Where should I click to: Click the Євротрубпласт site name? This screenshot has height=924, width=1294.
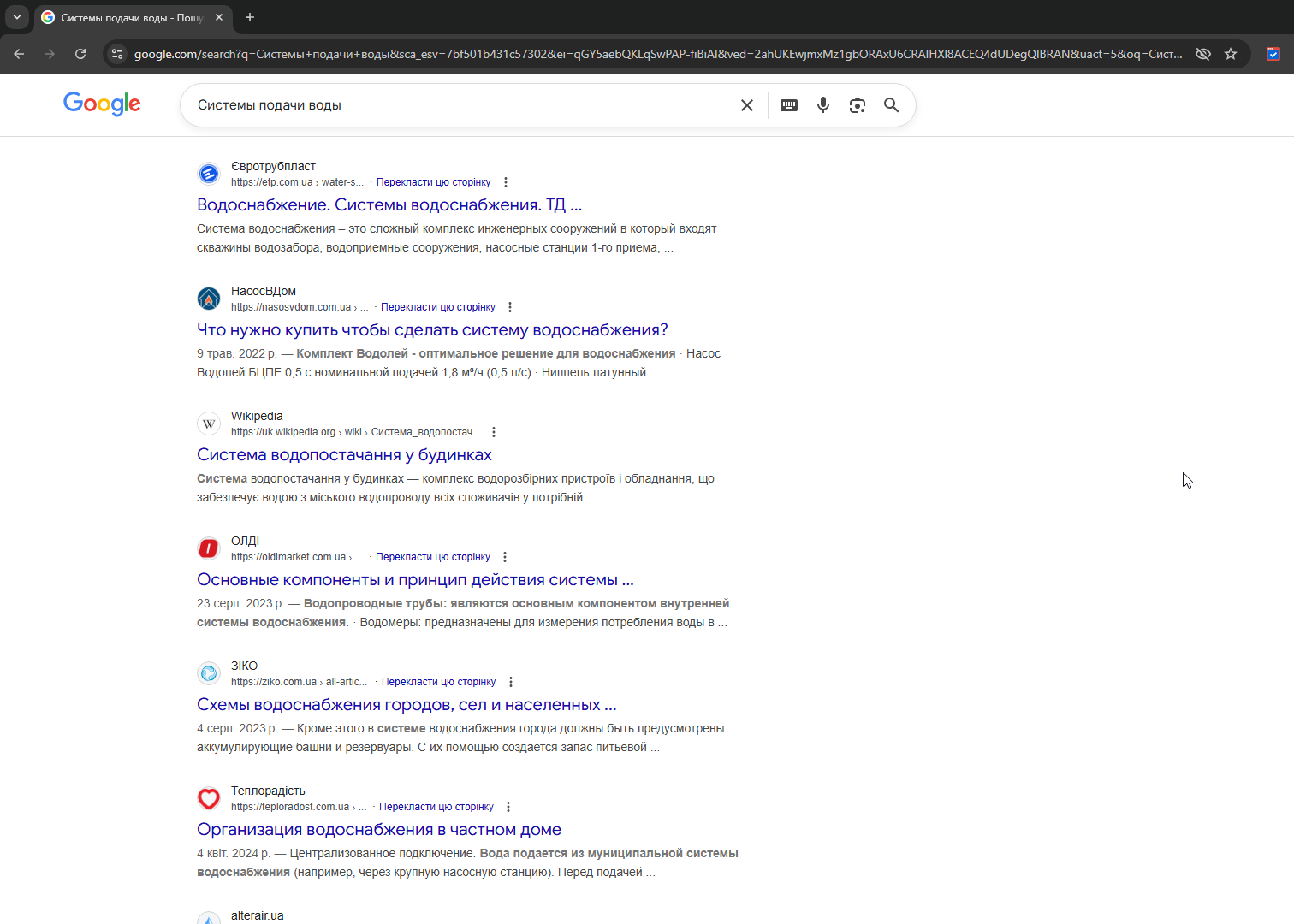pyautogui.click(x=273, y=166)
